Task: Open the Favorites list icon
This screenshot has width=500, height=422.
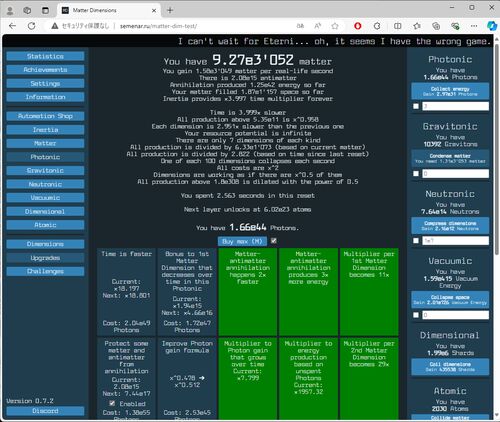Action: pyautogui.click(x=417, y=26)
